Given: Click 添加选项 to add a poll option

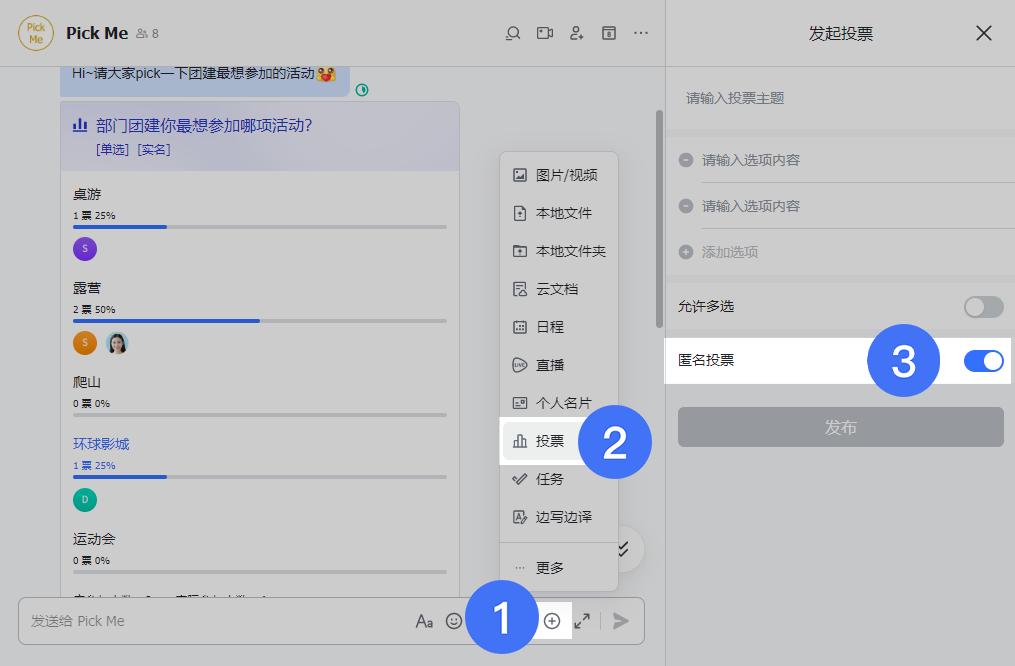Looking at the screenshot, I should (x=730, y=252).
